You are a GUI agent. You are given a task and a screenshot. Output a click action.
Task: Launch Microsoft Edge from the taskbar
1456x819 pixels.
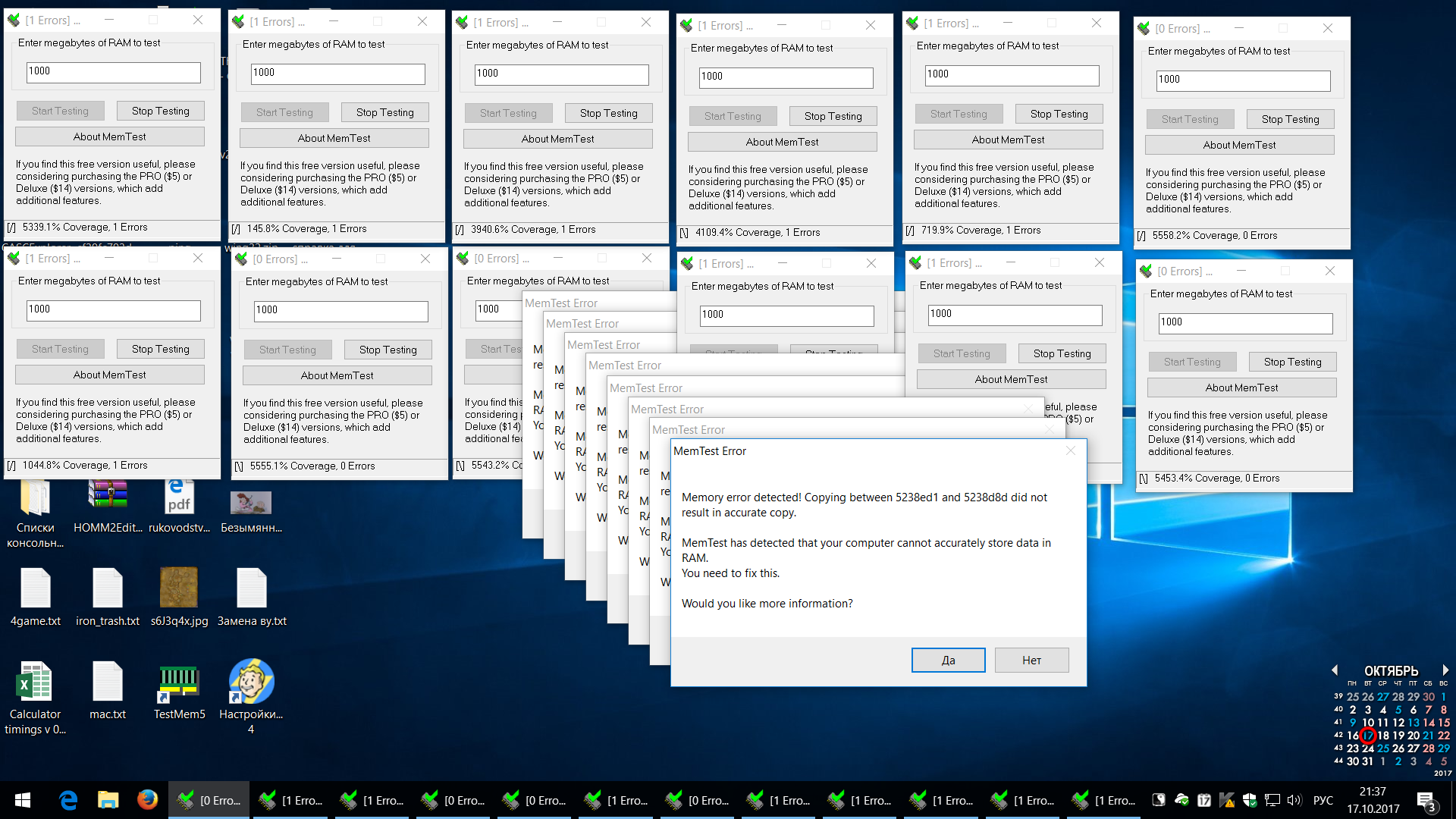68,800
